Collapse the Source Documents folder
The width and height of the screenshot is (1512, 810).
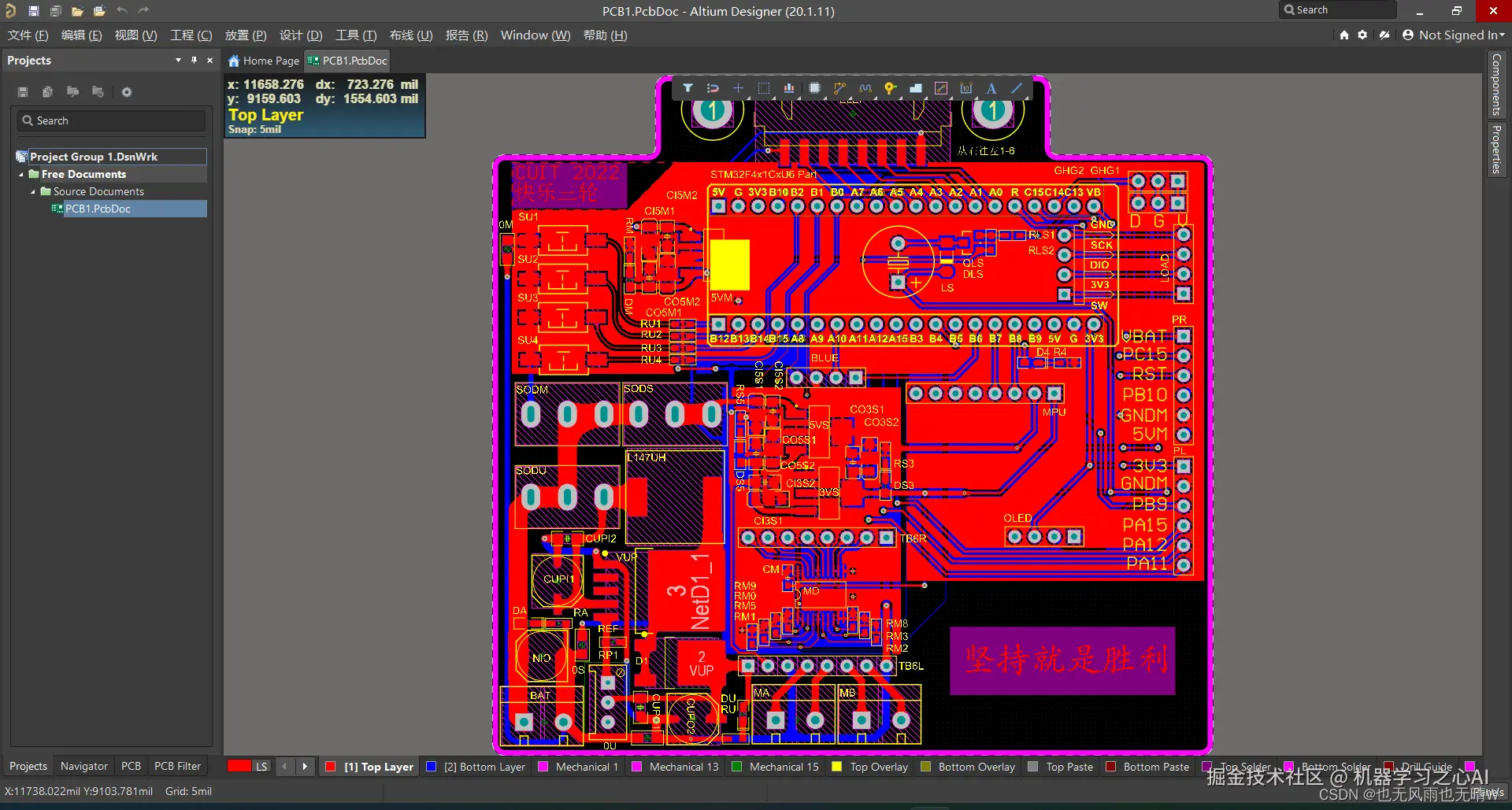(33, 192)
